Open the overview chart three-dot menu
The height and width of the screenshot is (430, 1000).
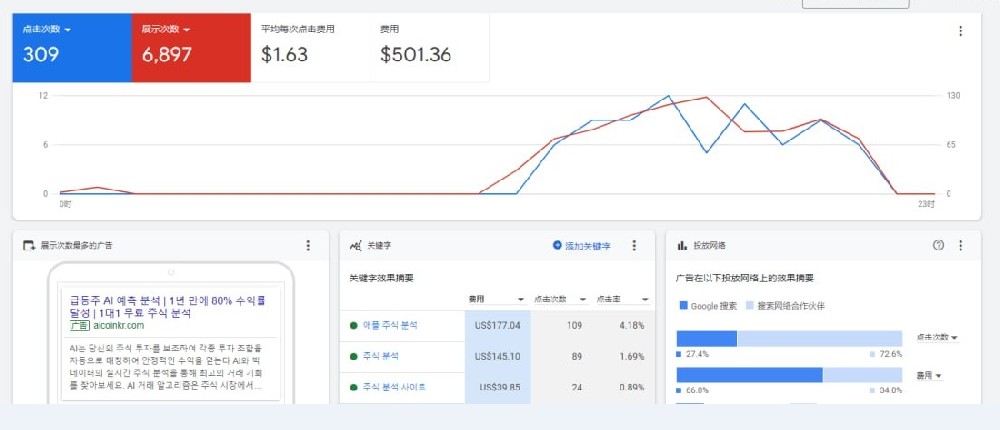coord(960,31)
